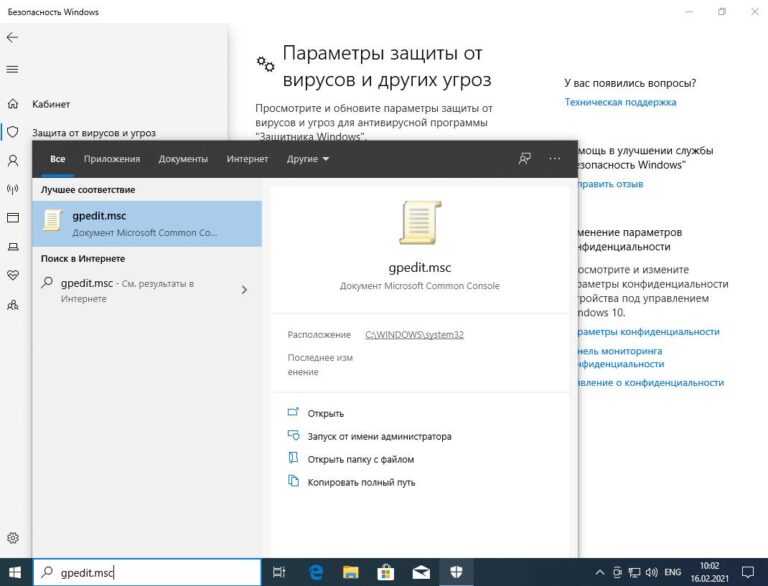Open family options icon

13,305
